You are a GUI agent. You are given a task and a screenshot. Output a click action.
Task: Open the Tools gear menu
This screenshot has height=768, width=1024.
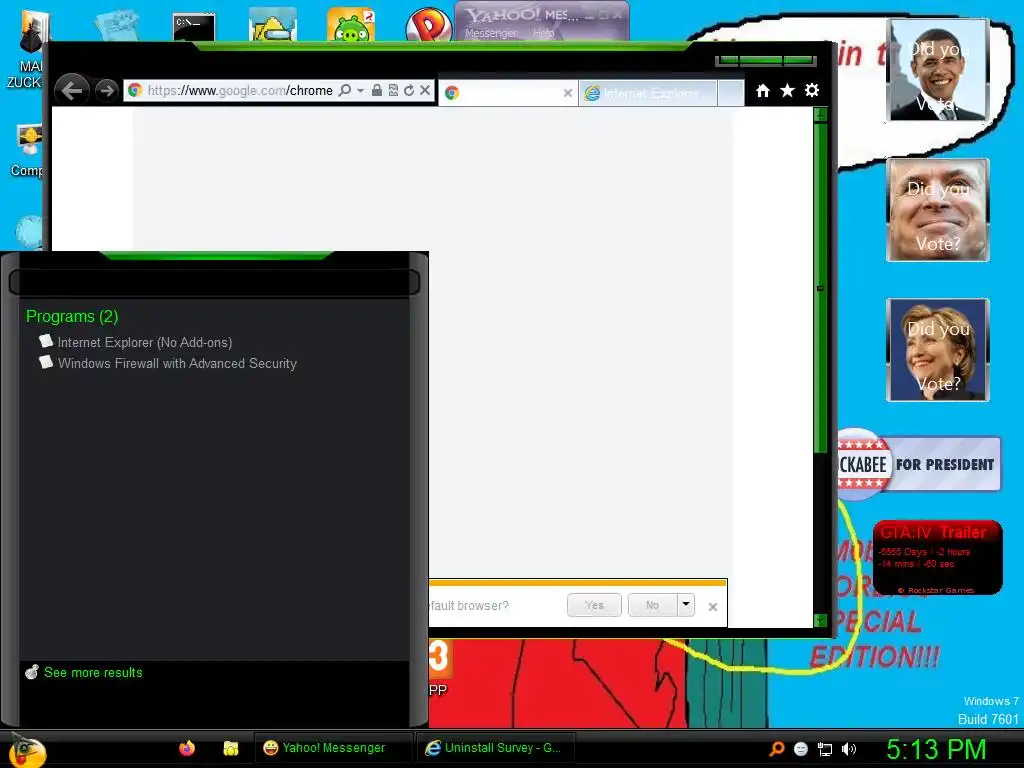(x=812, y=90)
